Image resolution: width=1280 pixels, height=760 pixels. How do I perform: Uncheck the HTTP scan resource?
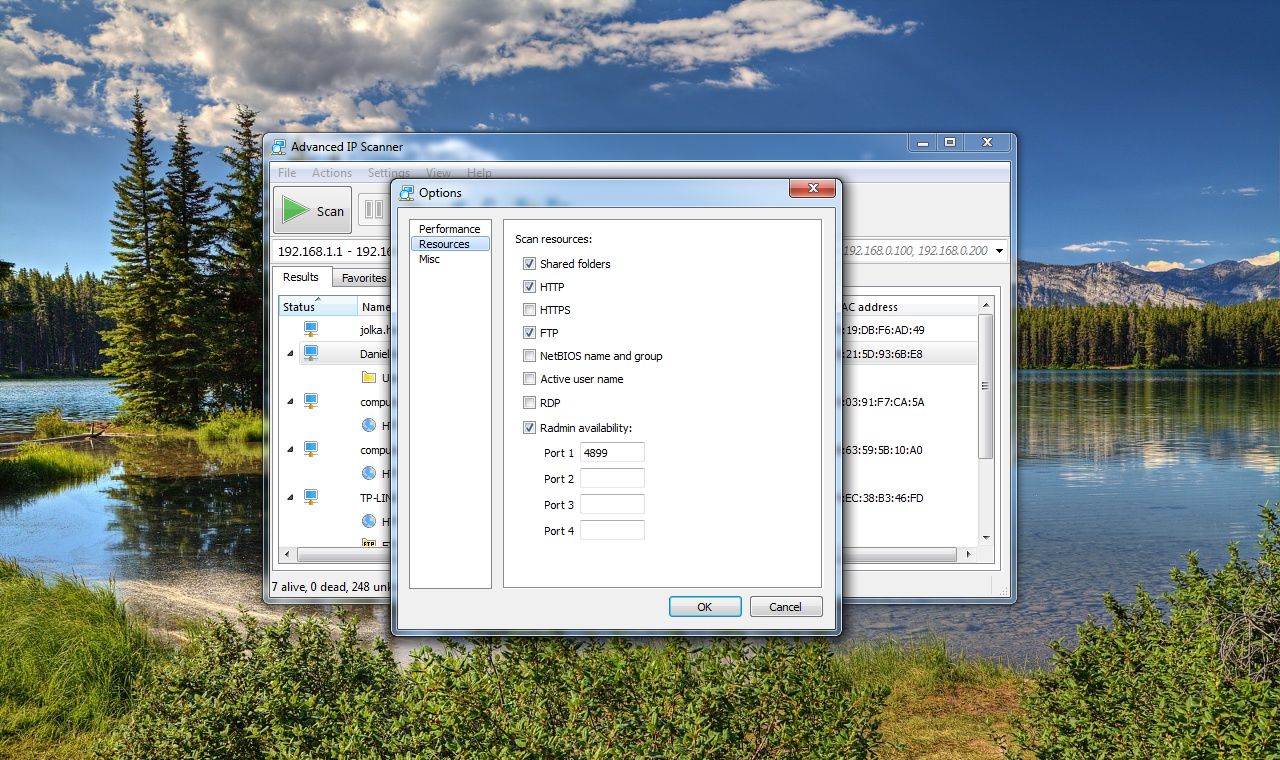tap(530, 287)
